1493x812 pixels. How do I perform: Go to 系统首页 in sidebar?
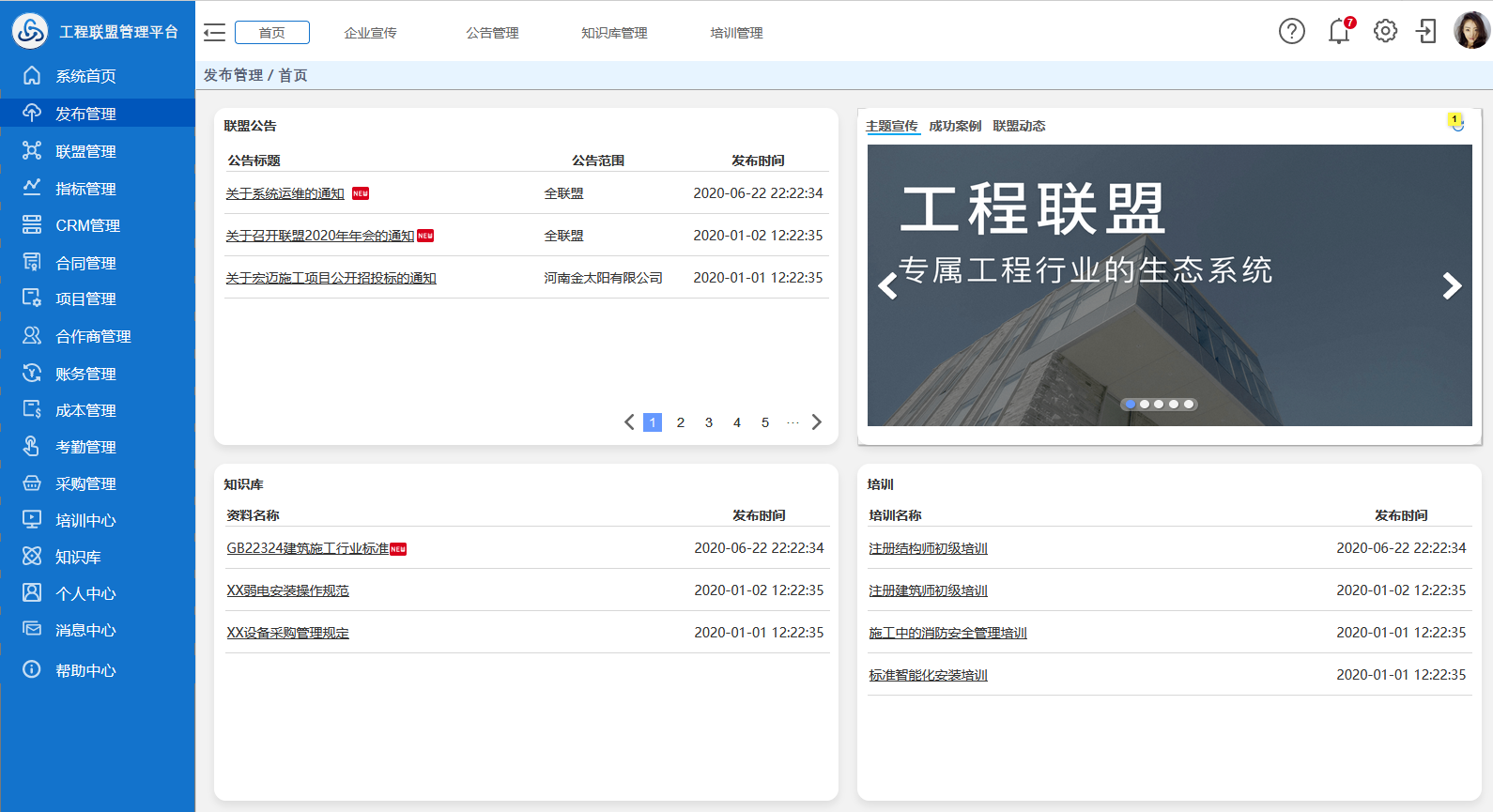pyautogui.click(x=85, y=76)
